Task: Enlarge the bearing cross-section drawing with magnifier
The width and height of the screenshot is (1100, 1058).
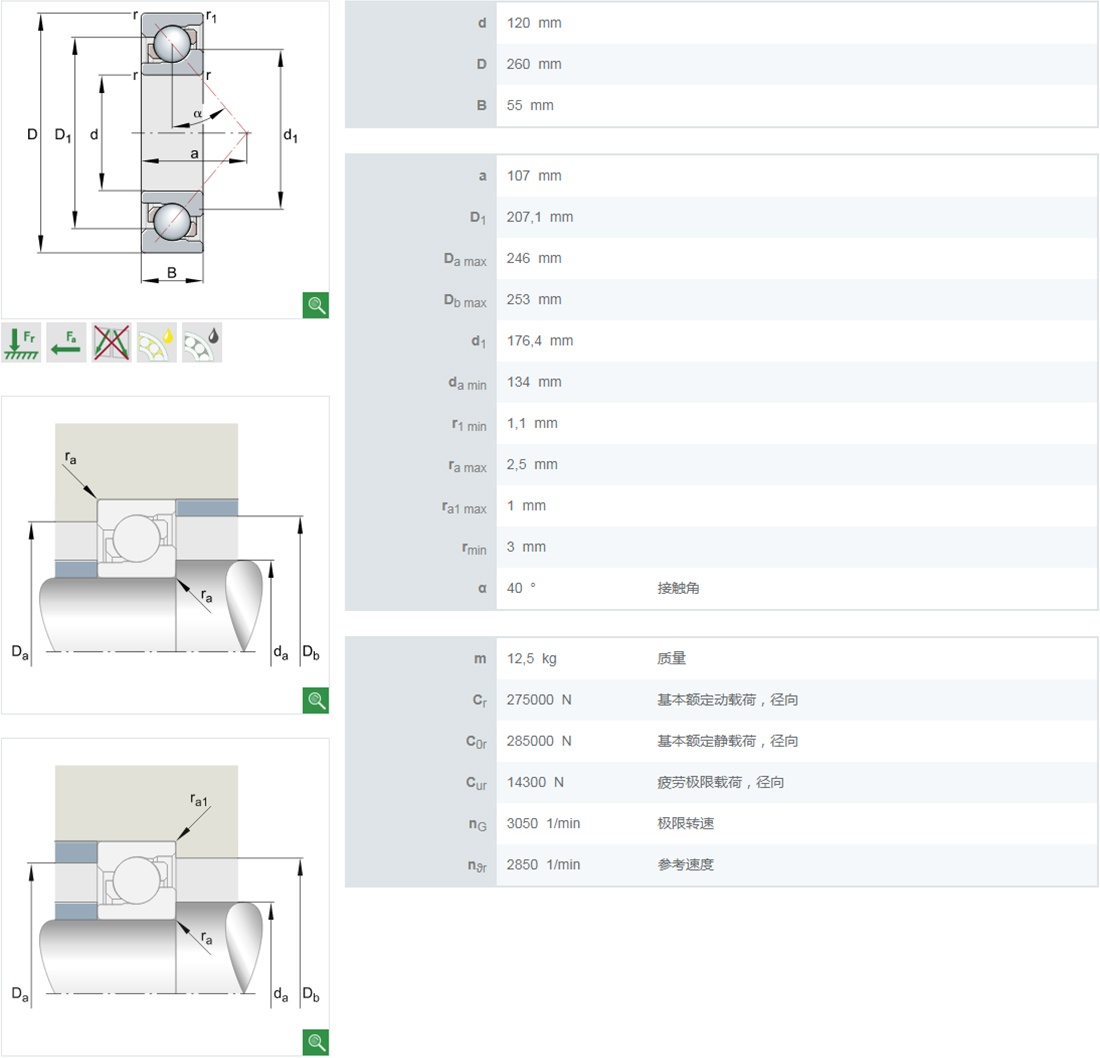Action: (316, 306)
